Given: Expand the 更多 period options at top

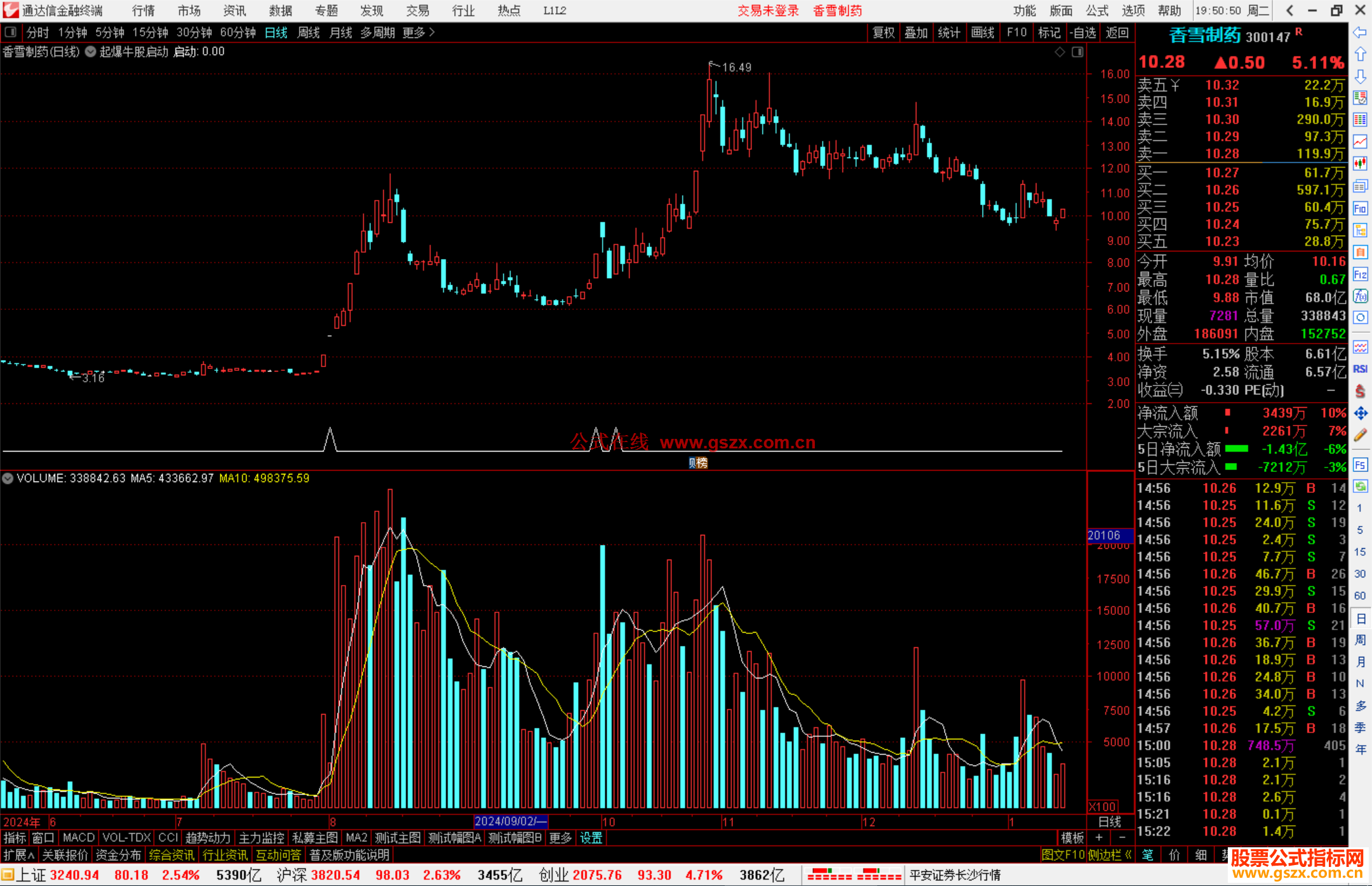Looking at the screenshot, I should coord(419,32).
